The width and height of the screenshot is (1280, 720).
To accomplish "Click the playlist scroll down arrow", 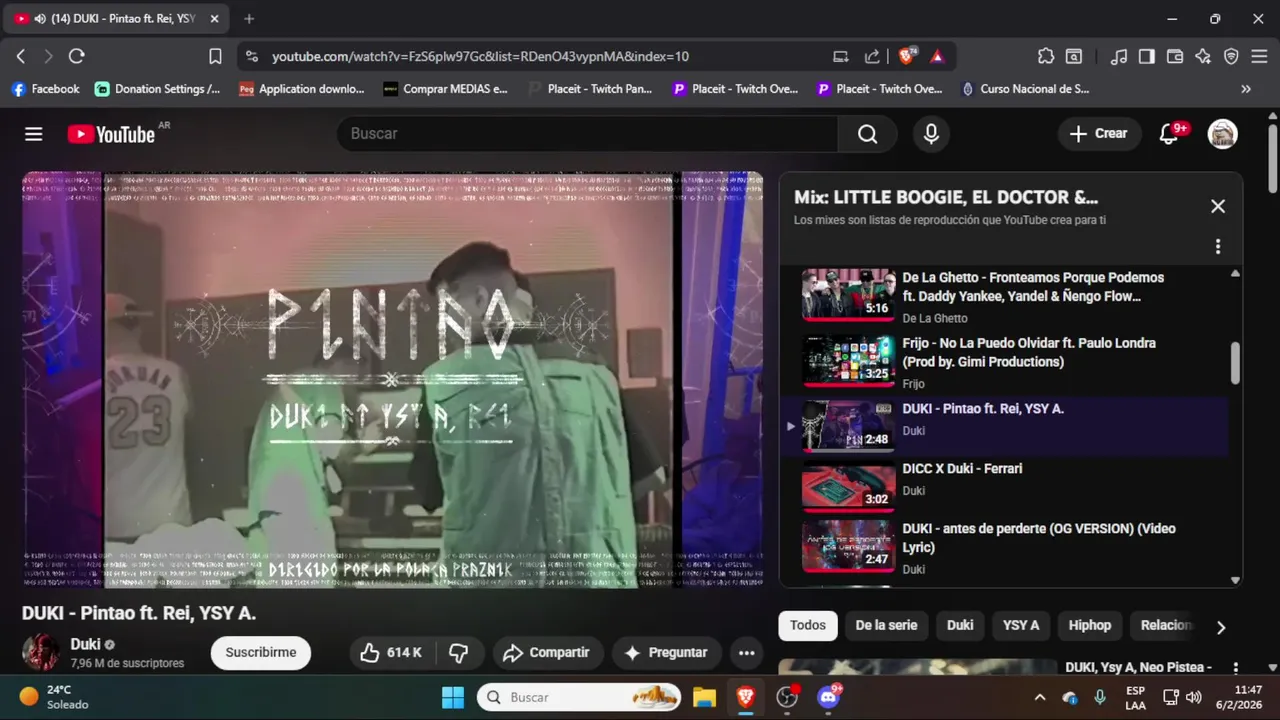I will (1235, 580).
